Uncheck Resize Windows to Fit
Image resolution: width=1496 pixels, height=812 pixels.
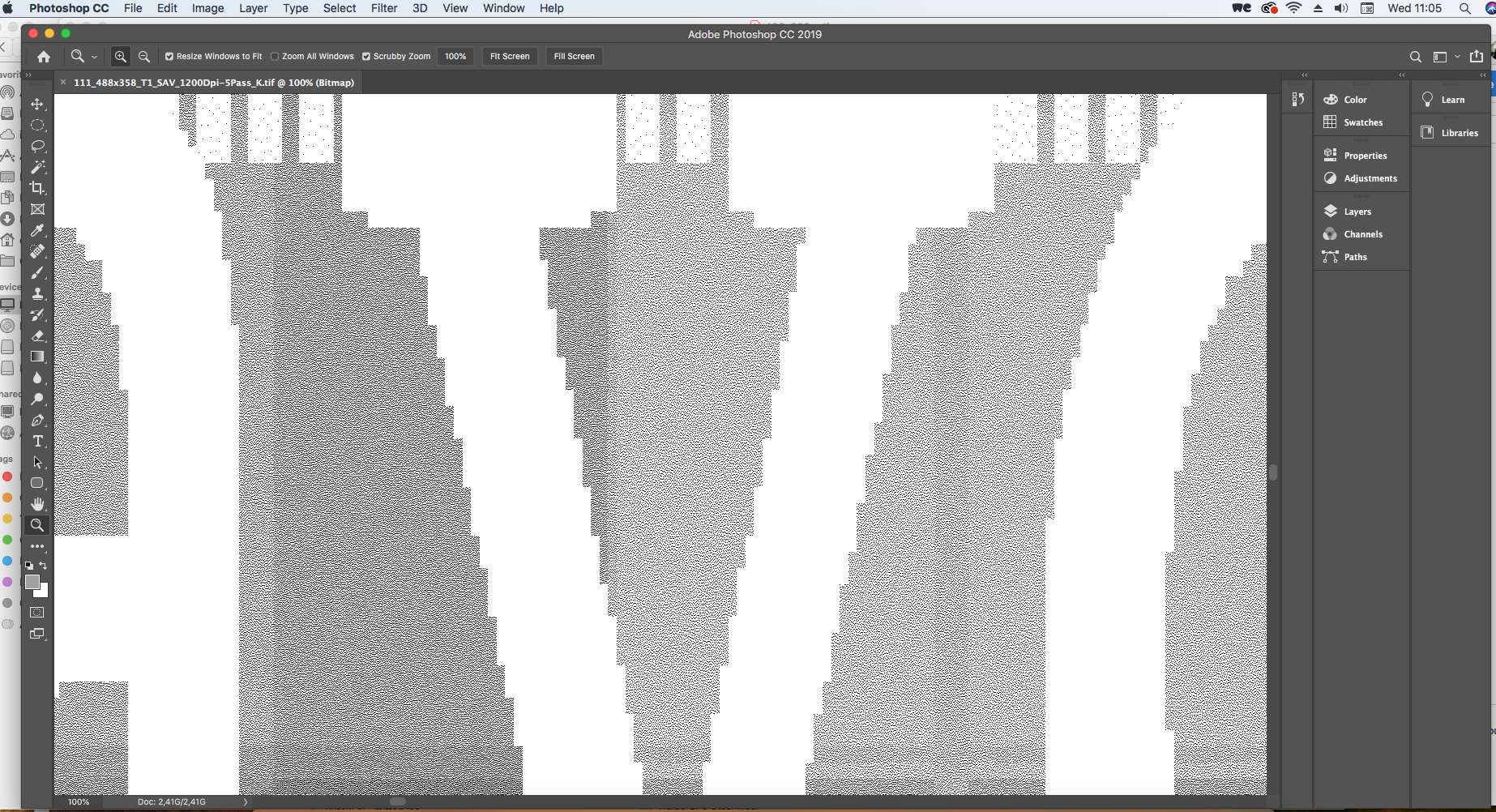coord(169,56)
